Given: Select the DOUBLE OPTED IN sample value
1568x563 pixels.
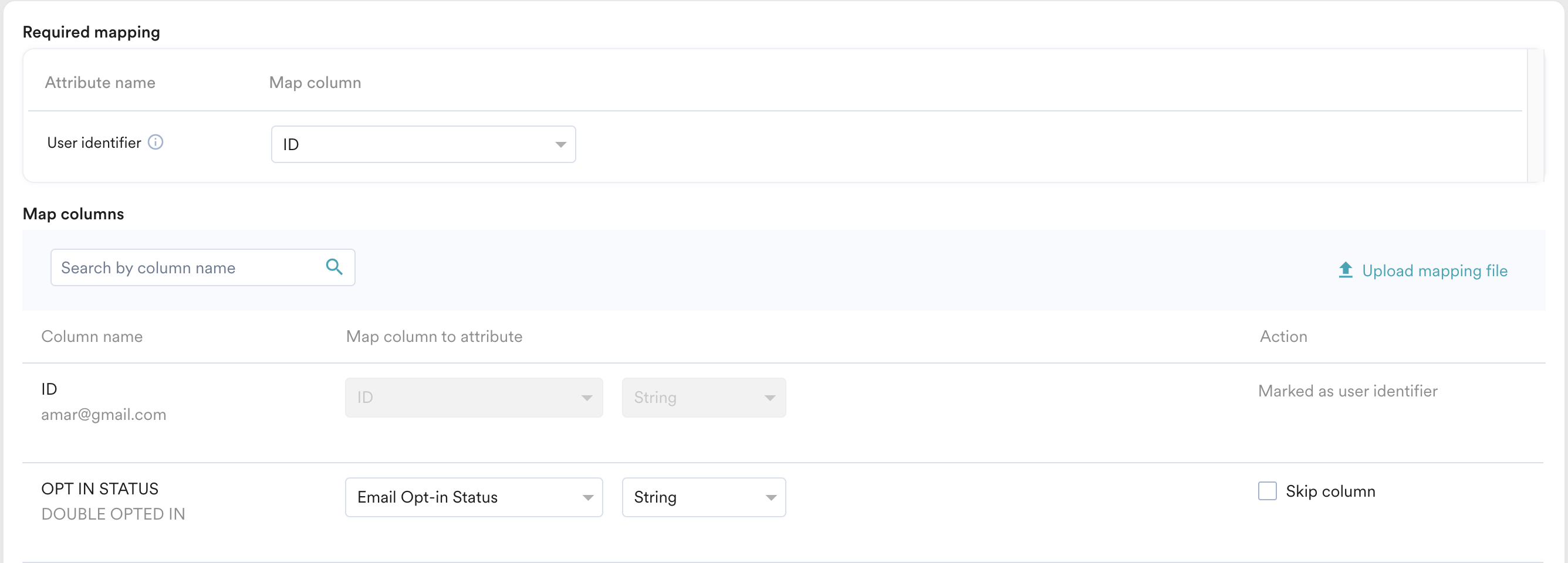Looking at the screenshot, I should [x=113, y=514].
